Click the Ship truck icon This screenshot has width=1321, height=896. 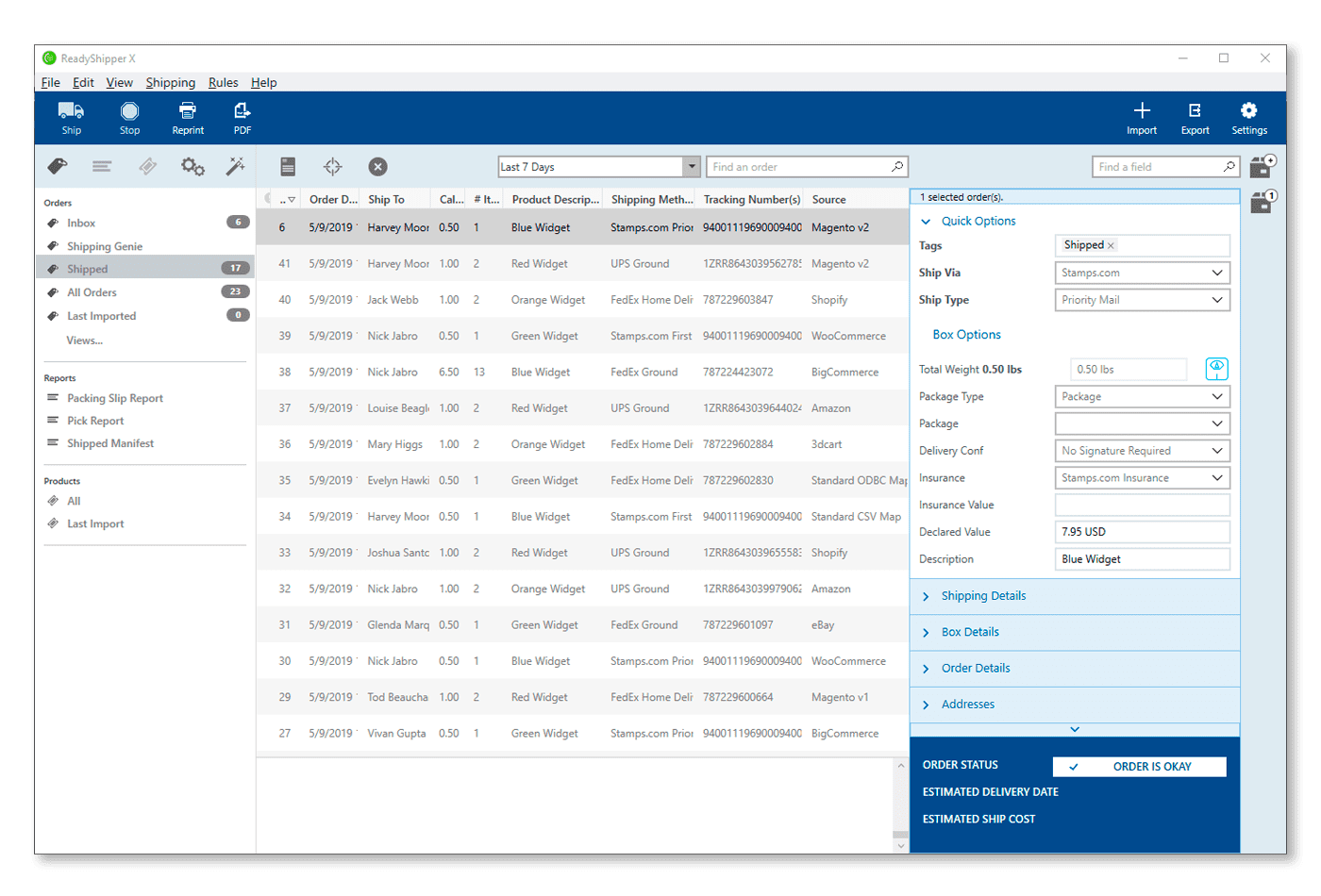(x=71, y=110)
